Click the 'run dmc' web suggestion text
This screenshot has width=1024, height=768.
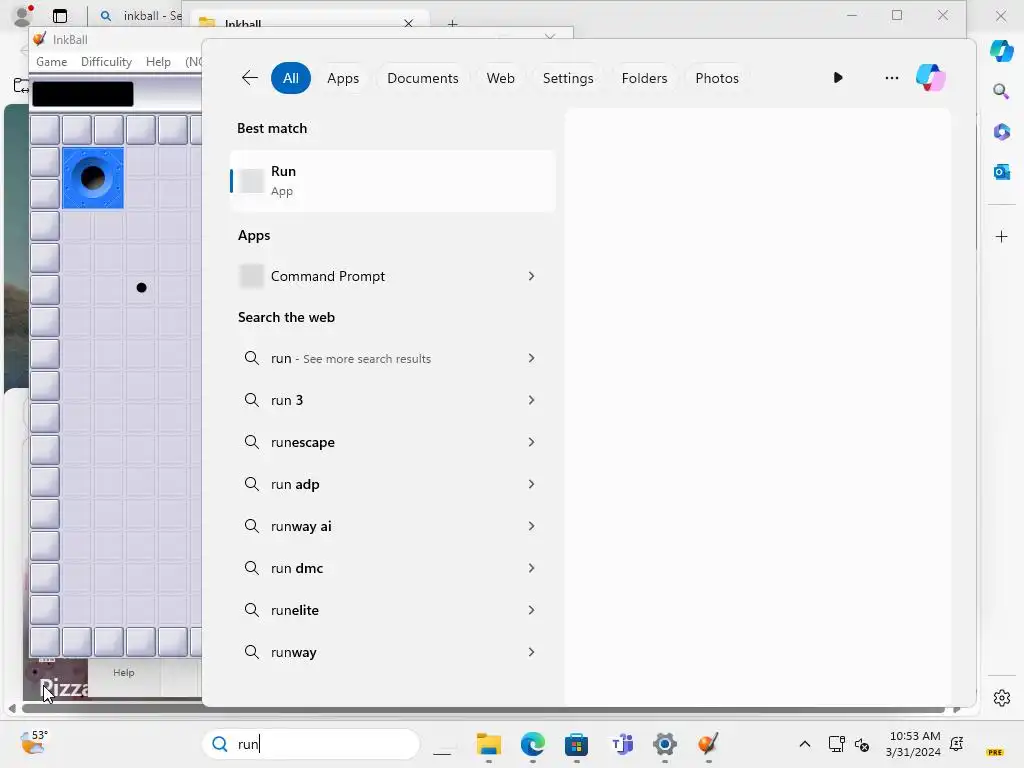pos(296,568)
